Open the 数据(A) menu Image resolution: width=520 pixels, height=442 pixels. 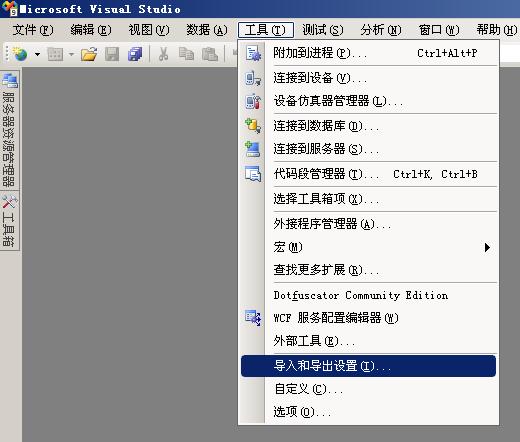(x=207, y=30)
